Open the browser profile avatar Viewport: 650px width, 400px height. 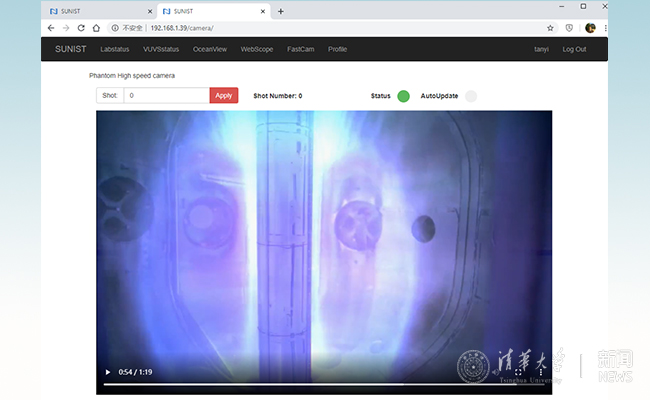pyautogui.click(x=590, y=28)
